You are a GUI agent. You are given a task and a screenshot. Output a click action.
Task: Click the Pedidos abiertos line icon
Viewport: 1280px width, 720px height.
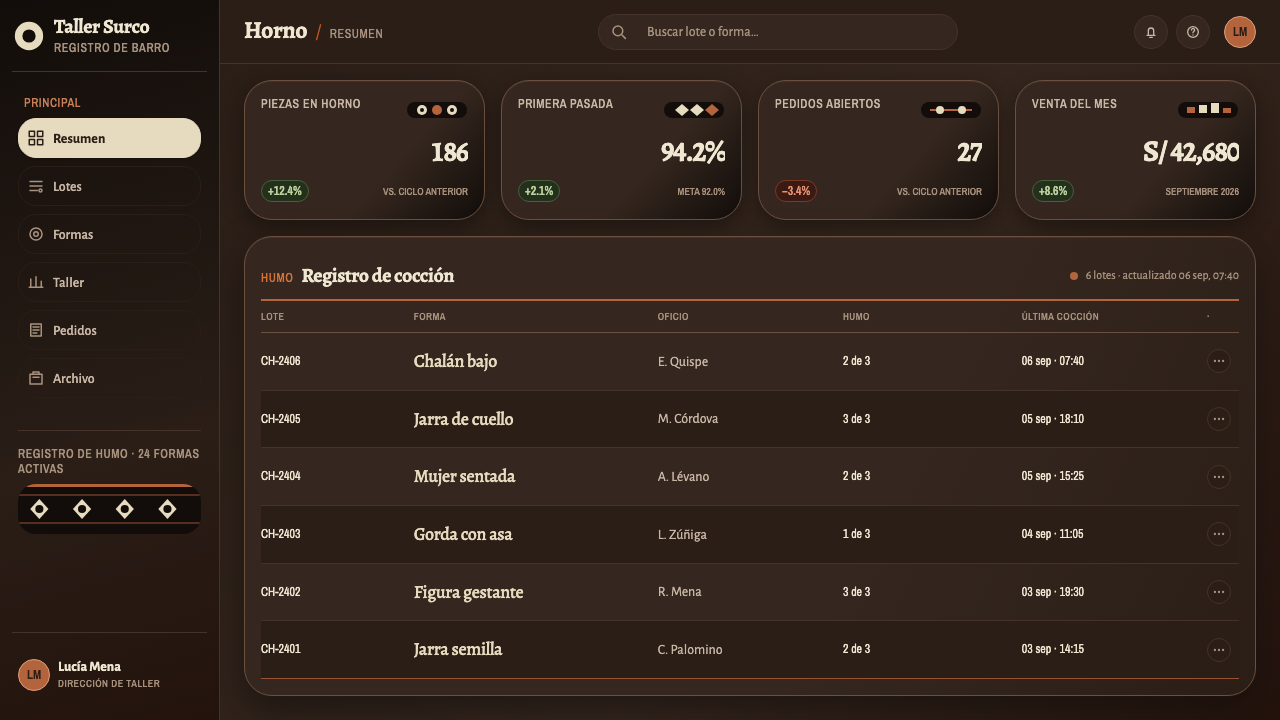click(951, 110)
